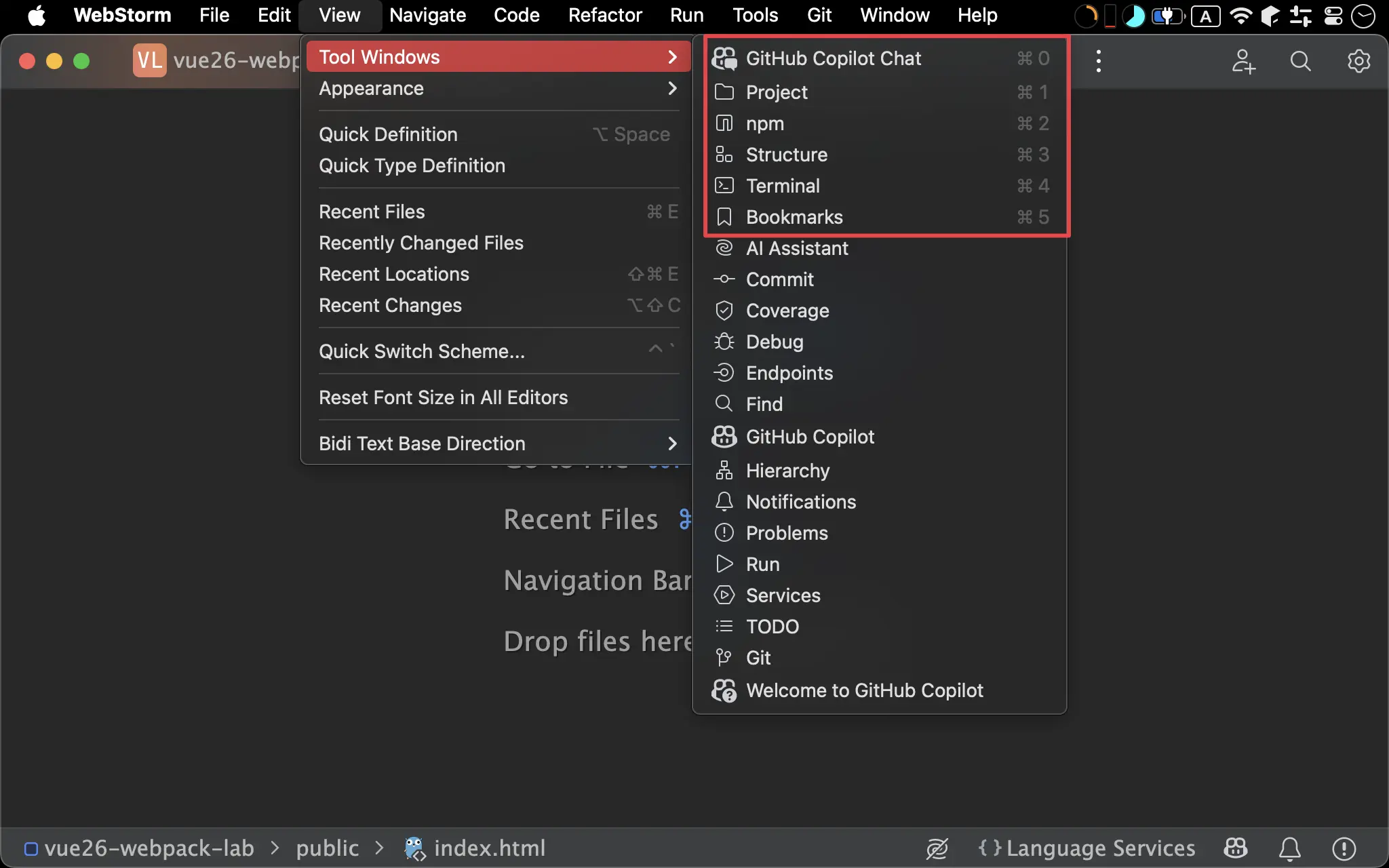
Task: Open the Tools menu
Action: pyautogui.click(x=755, y=15)
